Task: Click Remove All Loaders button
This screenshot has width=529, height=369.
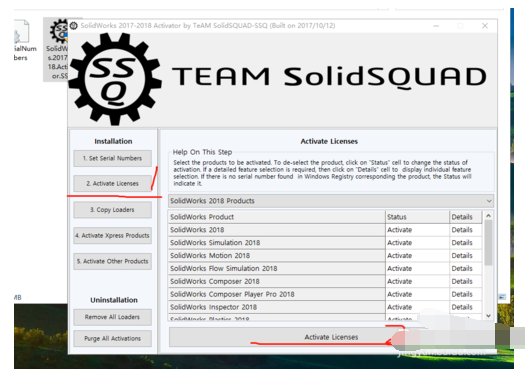Action: [x=112, y=317]
